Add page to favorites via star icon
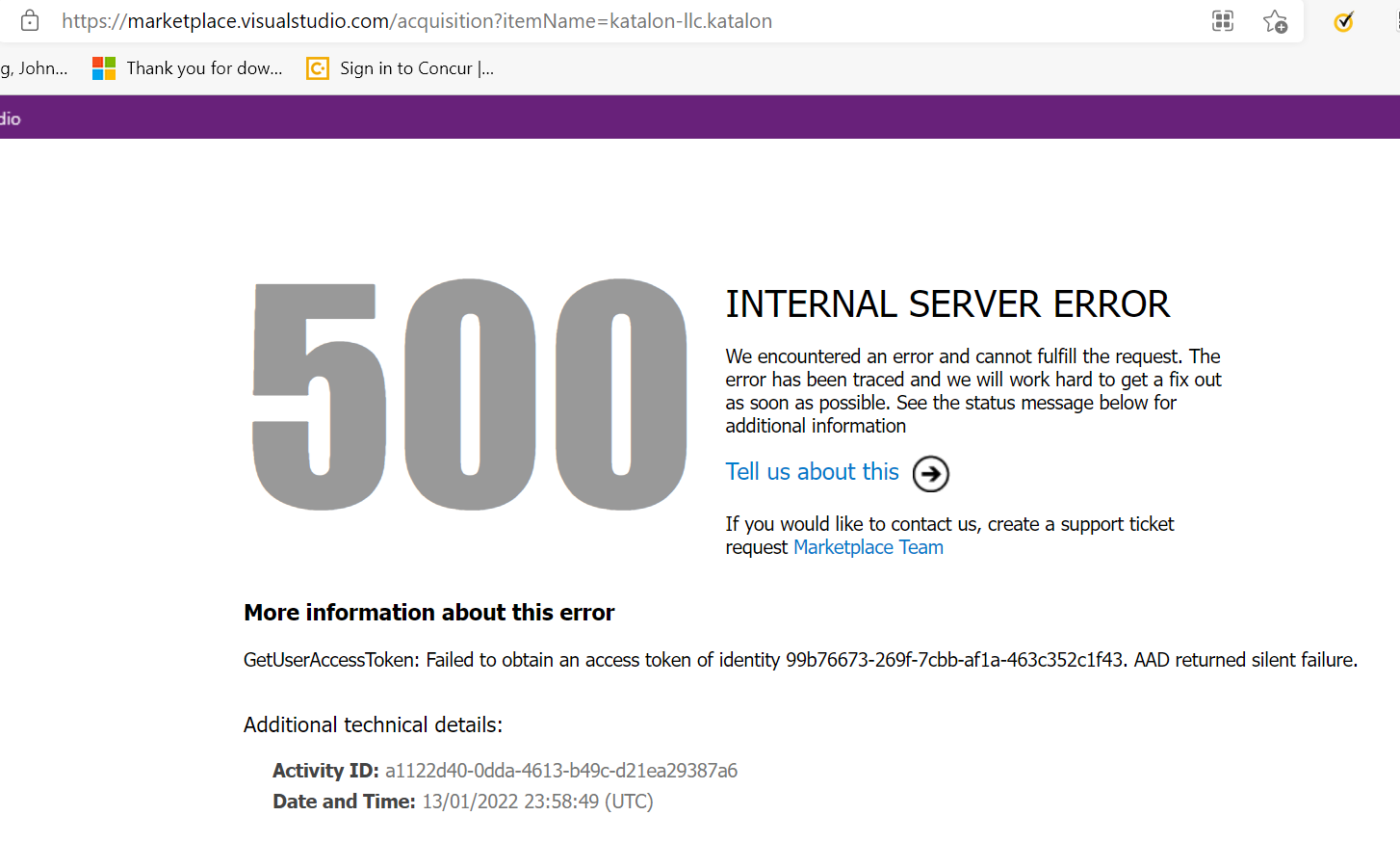Viewport: 1400px width, 842px height. pos(1275,20)
